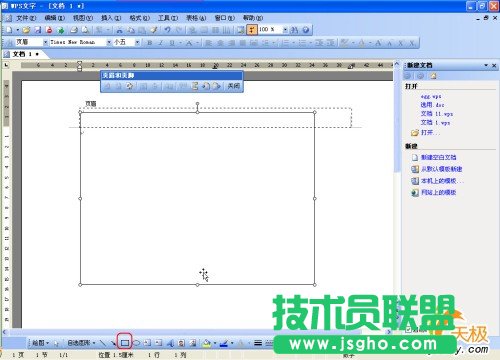
Task: Open recent file 文档 11.wps
Action: 437,114
